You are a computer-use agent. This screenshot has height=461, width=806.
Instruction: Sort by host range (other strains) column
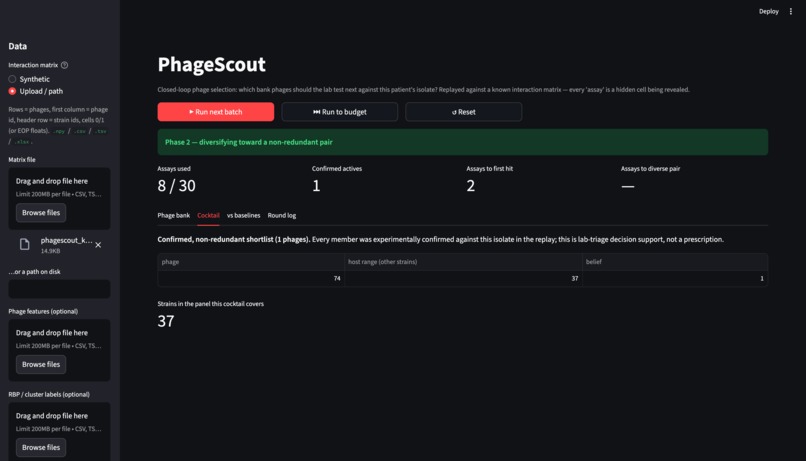[463, 262]
